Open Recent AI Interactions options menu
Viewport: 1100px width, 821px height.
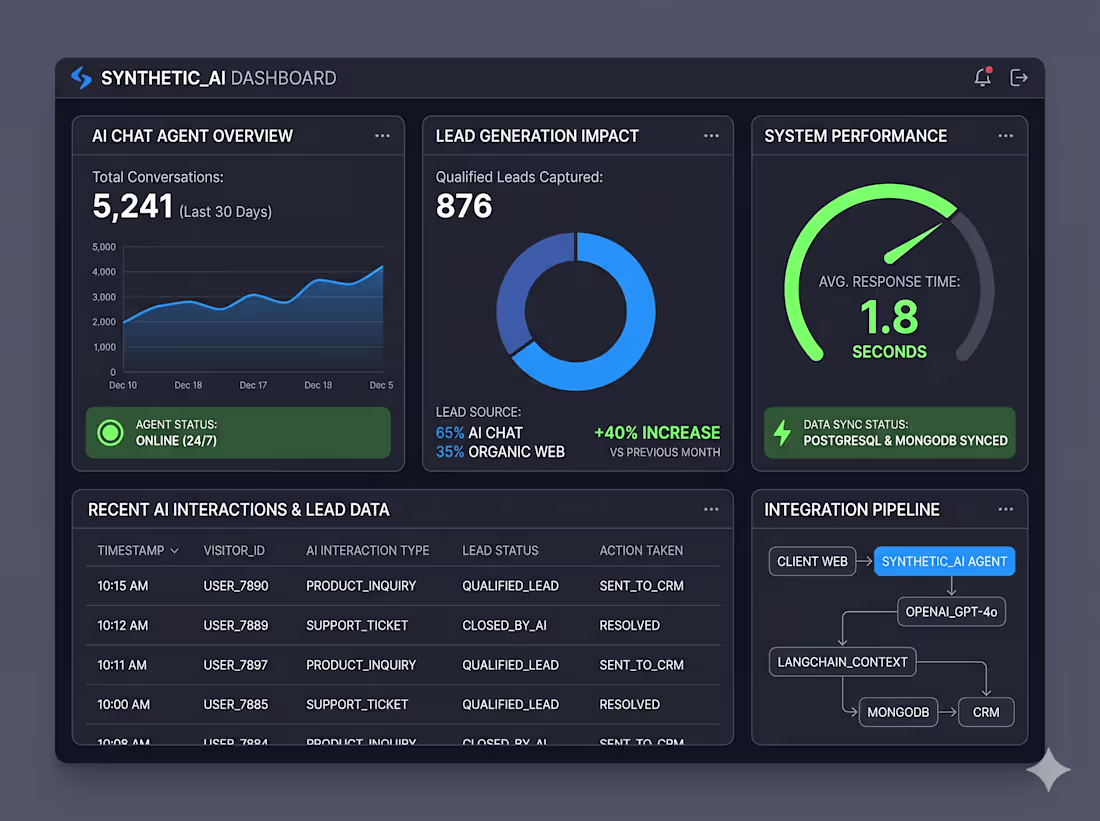[711, 509]
